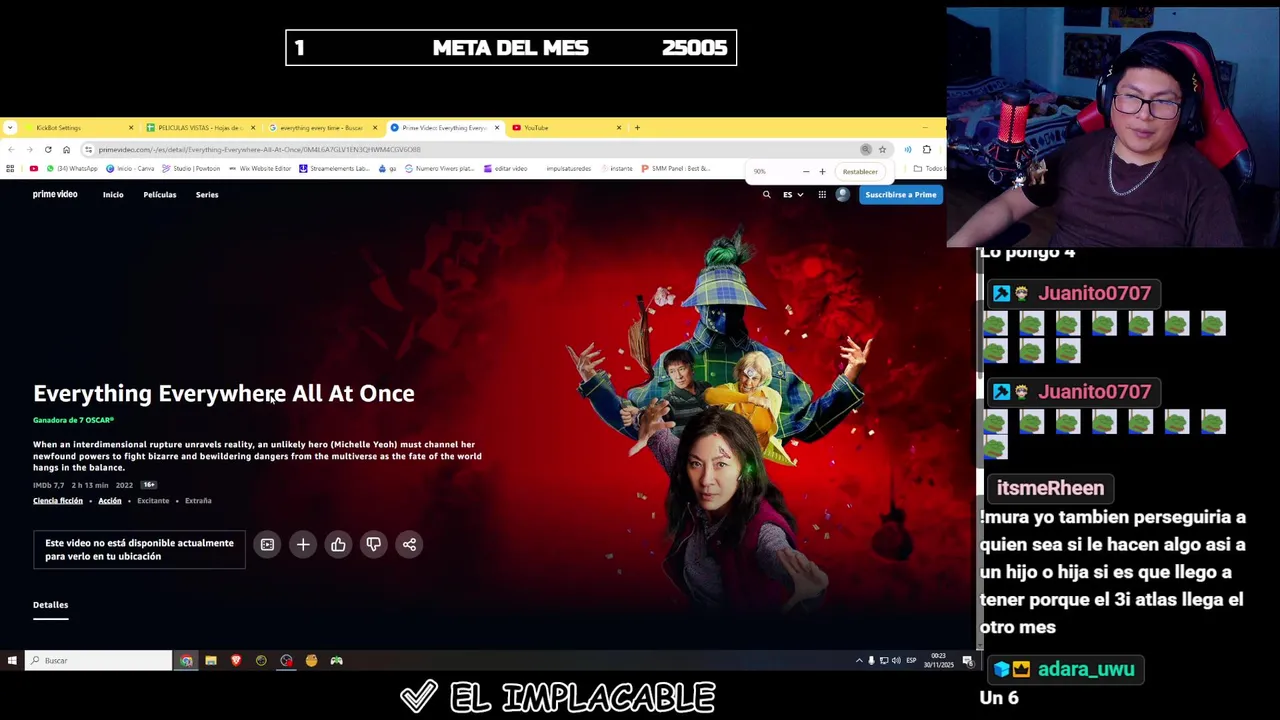1280x720 pixels.
Task: Click the ESP keyboard language indicator
Action: 911,661
